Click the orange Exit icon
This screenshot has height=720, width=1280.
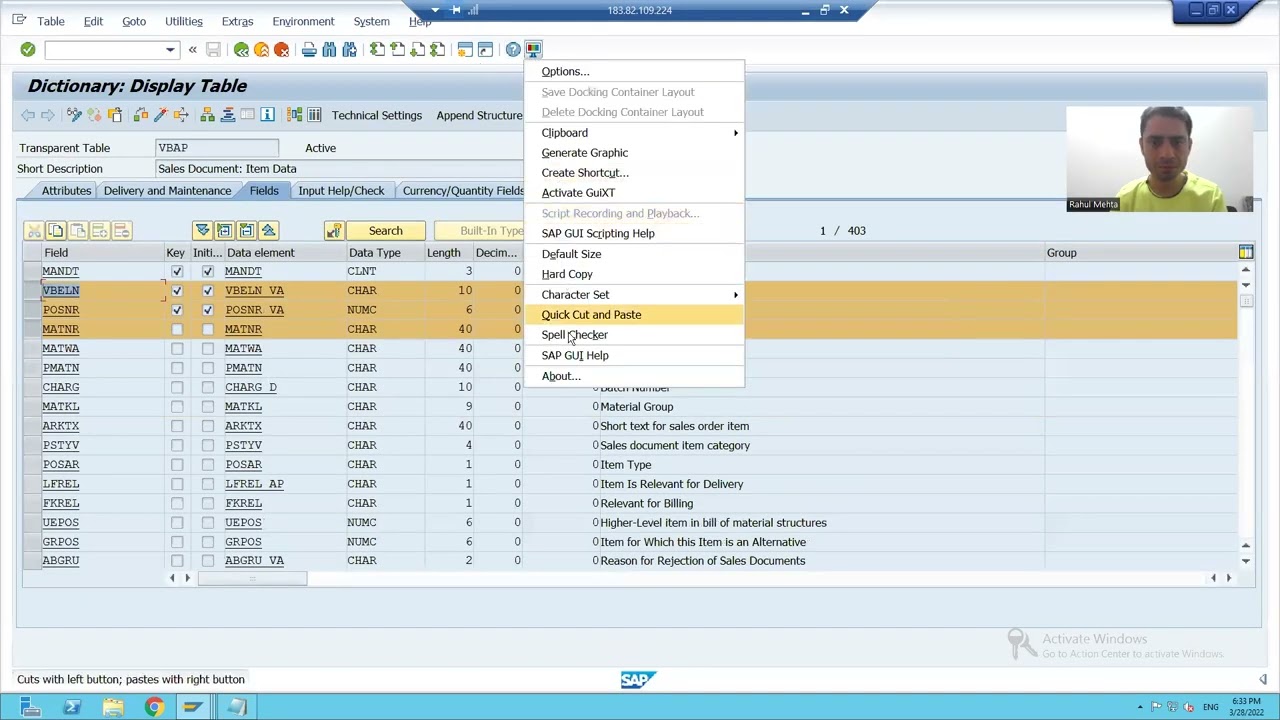point(261,49)
